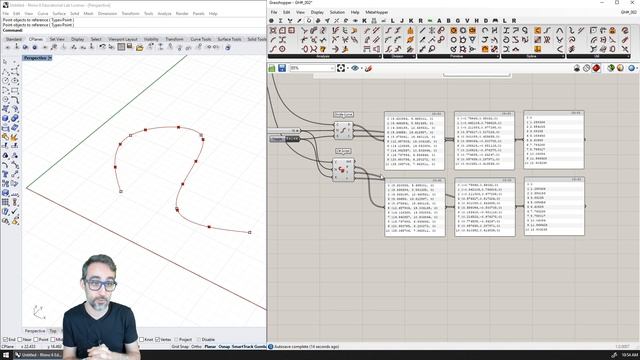The height and width of the screenshot is (360, 640).
Task: Expand the Primitive panel bar in Grasshopper
Action: pyautogui.click(x=458, y=56)
